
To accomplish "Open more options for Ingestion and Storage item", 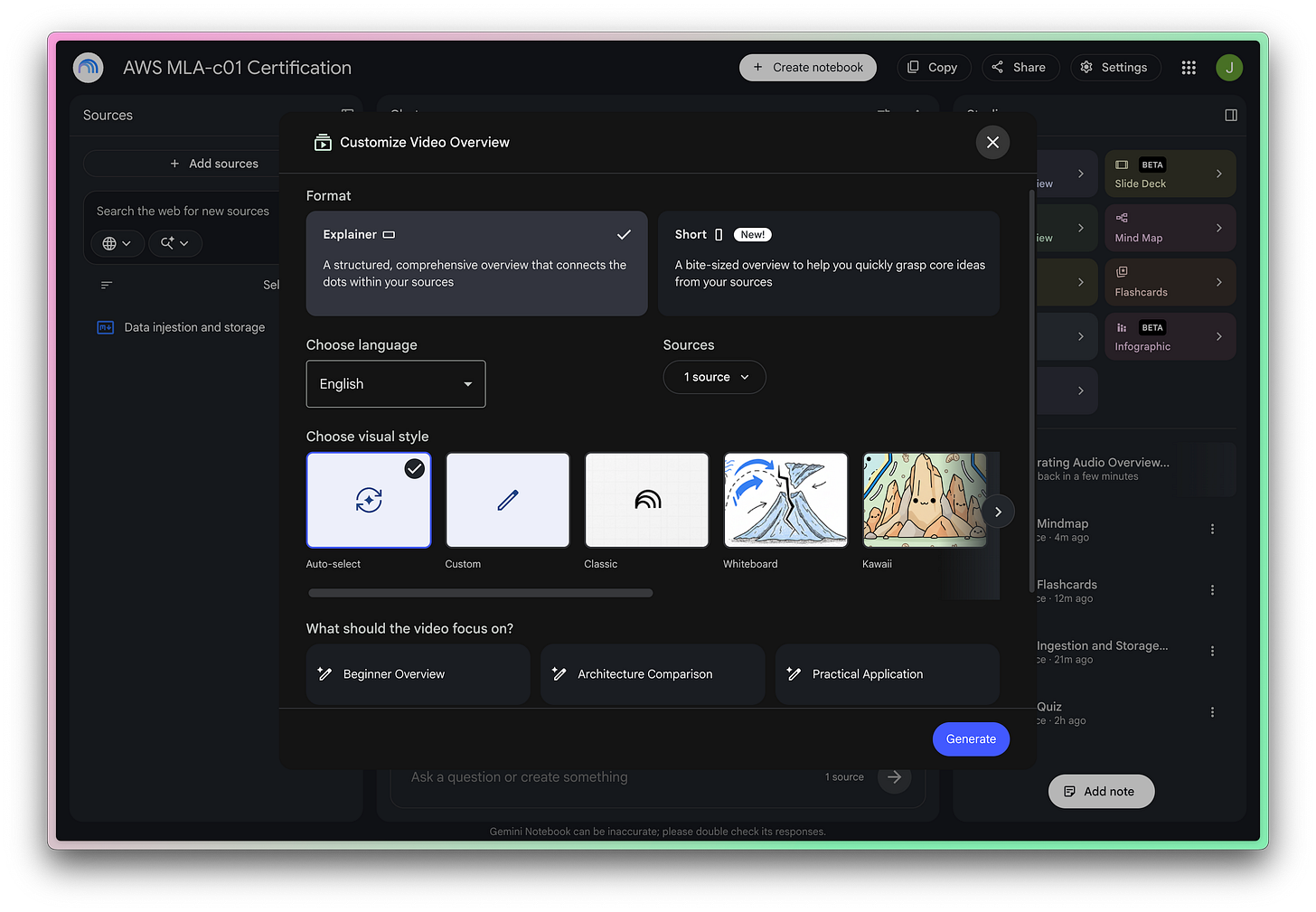I will click(1212, 651).
